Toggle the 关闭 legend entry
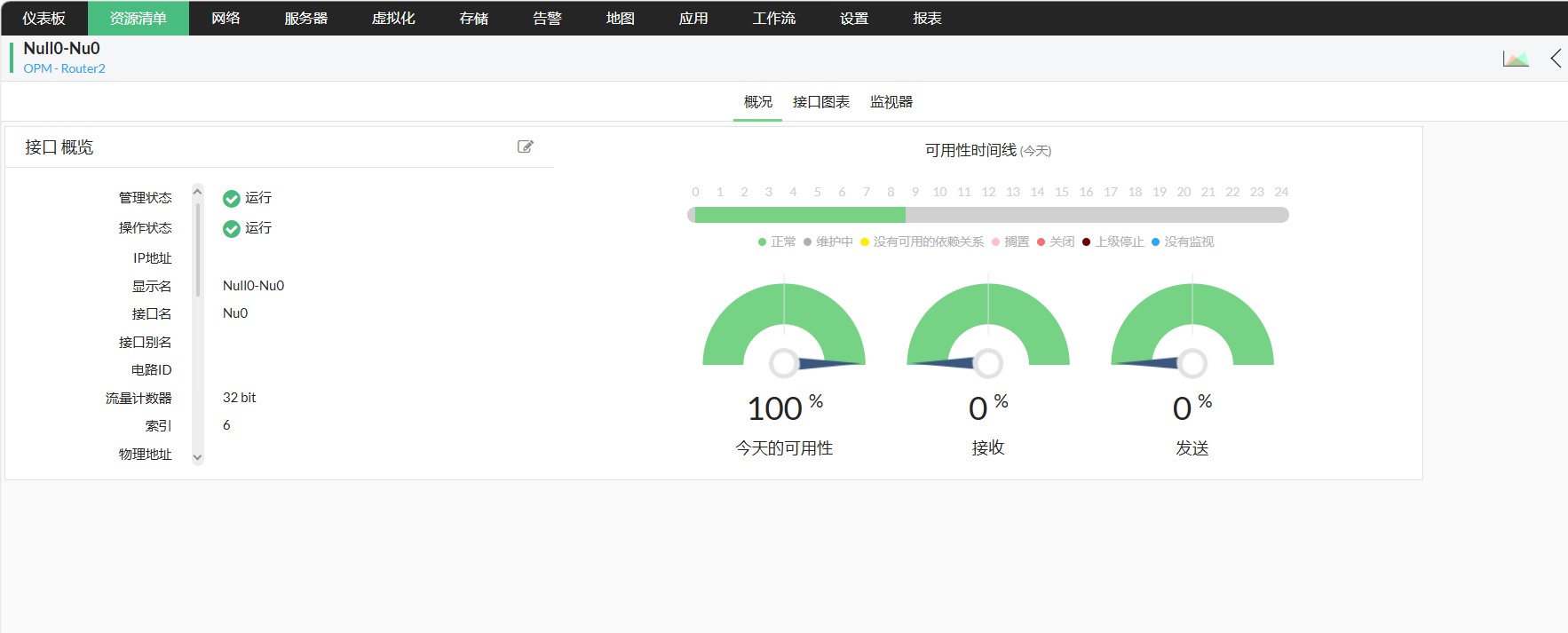The image size is (1568, 633). coord(1056,241)
